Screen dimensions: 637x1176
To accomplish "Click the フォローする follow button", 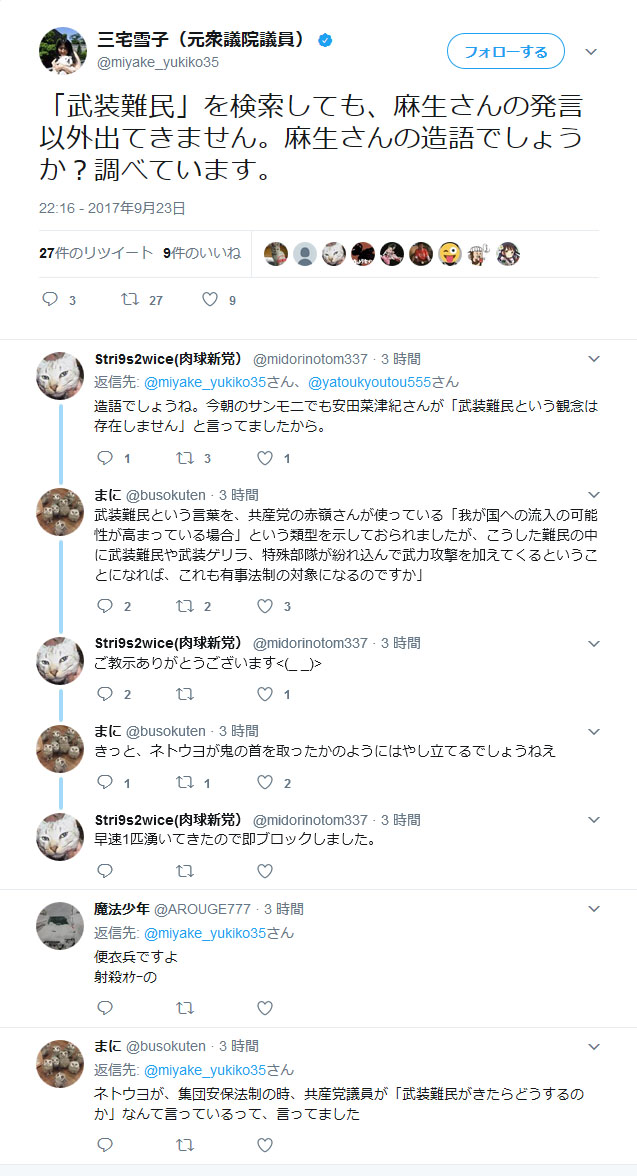I will point(506,52).
